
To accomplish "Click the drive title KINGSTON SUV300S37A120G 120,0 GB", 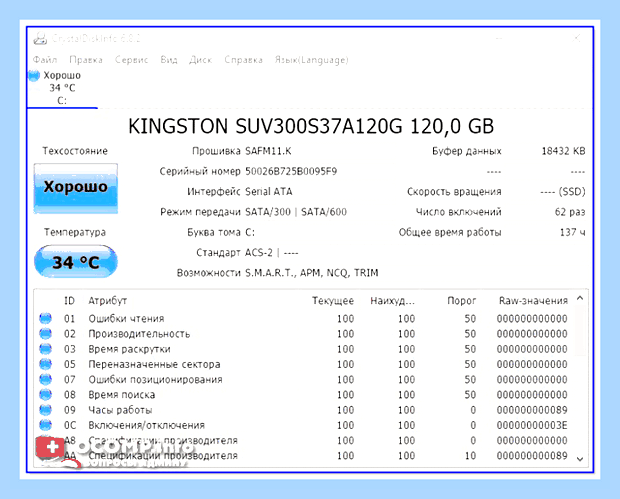I will pyautogui.click(x=311, y=127).
